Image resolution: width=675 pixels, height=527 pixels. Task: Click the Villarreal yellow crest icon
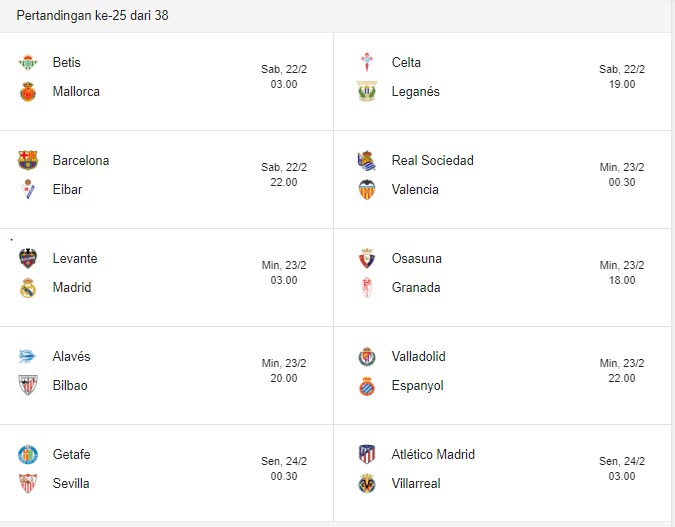pos(366,484)
